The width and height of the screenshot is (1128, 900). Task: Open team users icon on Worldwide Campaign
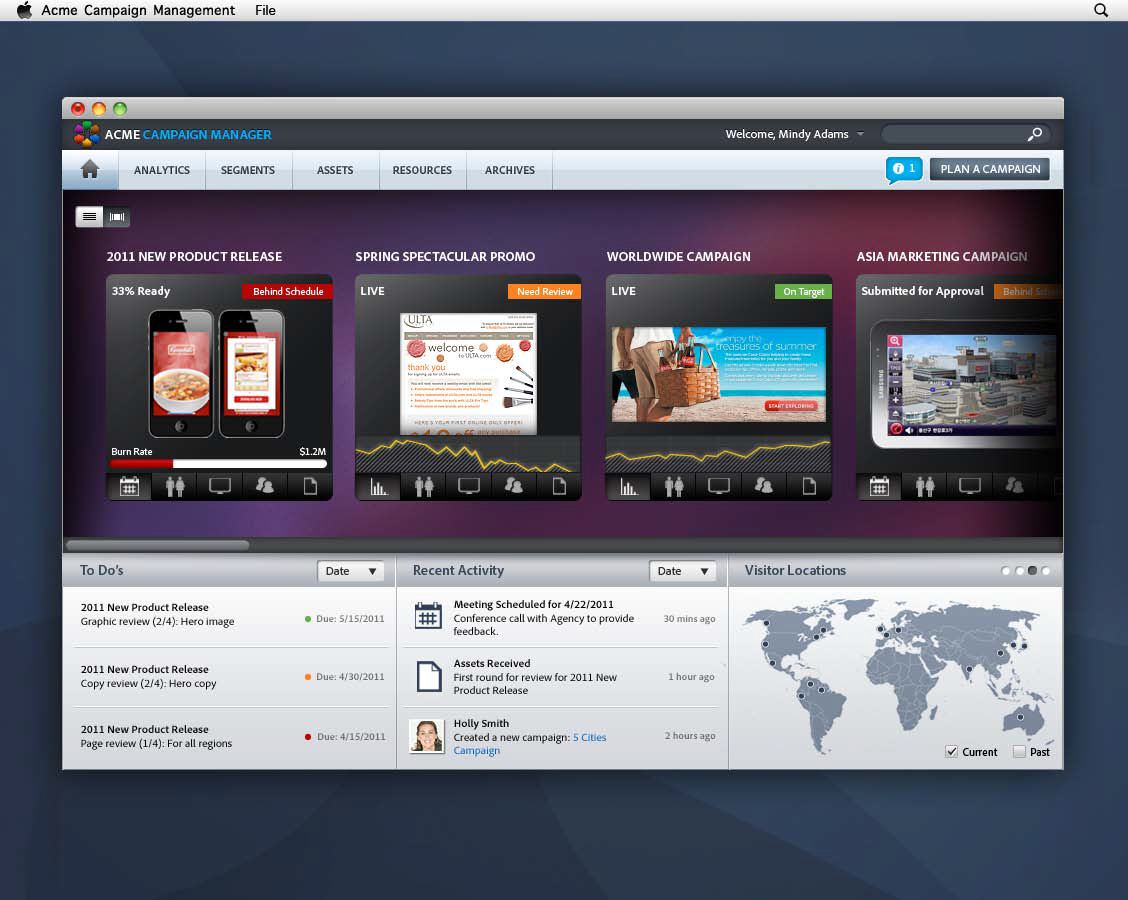764,487
